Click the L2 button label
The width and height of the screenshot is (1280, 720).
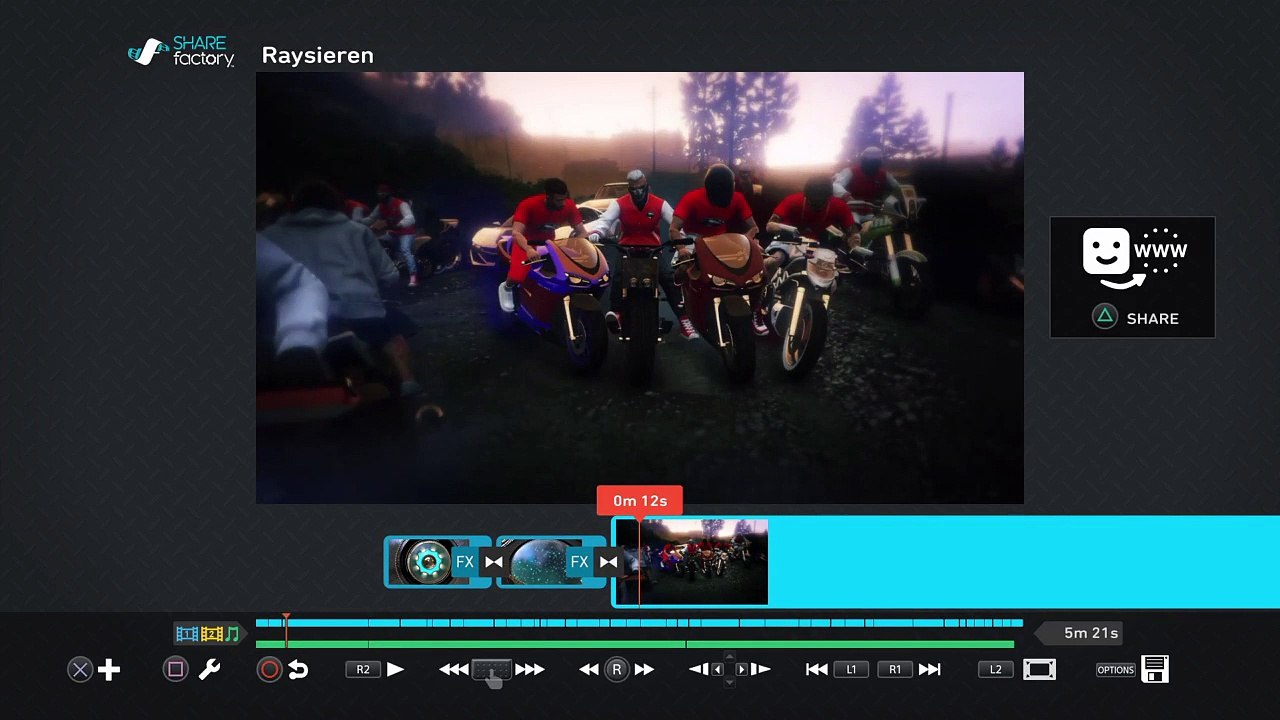(995, 670)
